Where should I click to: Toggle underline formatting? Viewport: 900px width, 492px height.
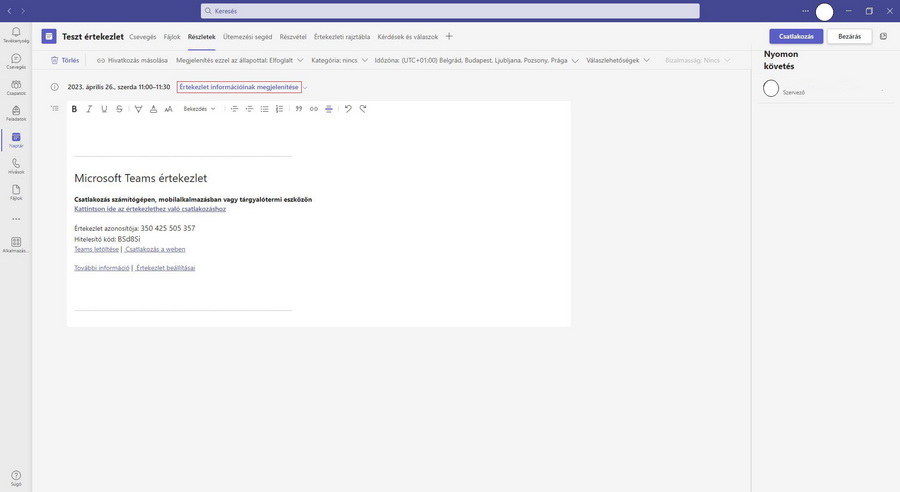click(104, 109)
